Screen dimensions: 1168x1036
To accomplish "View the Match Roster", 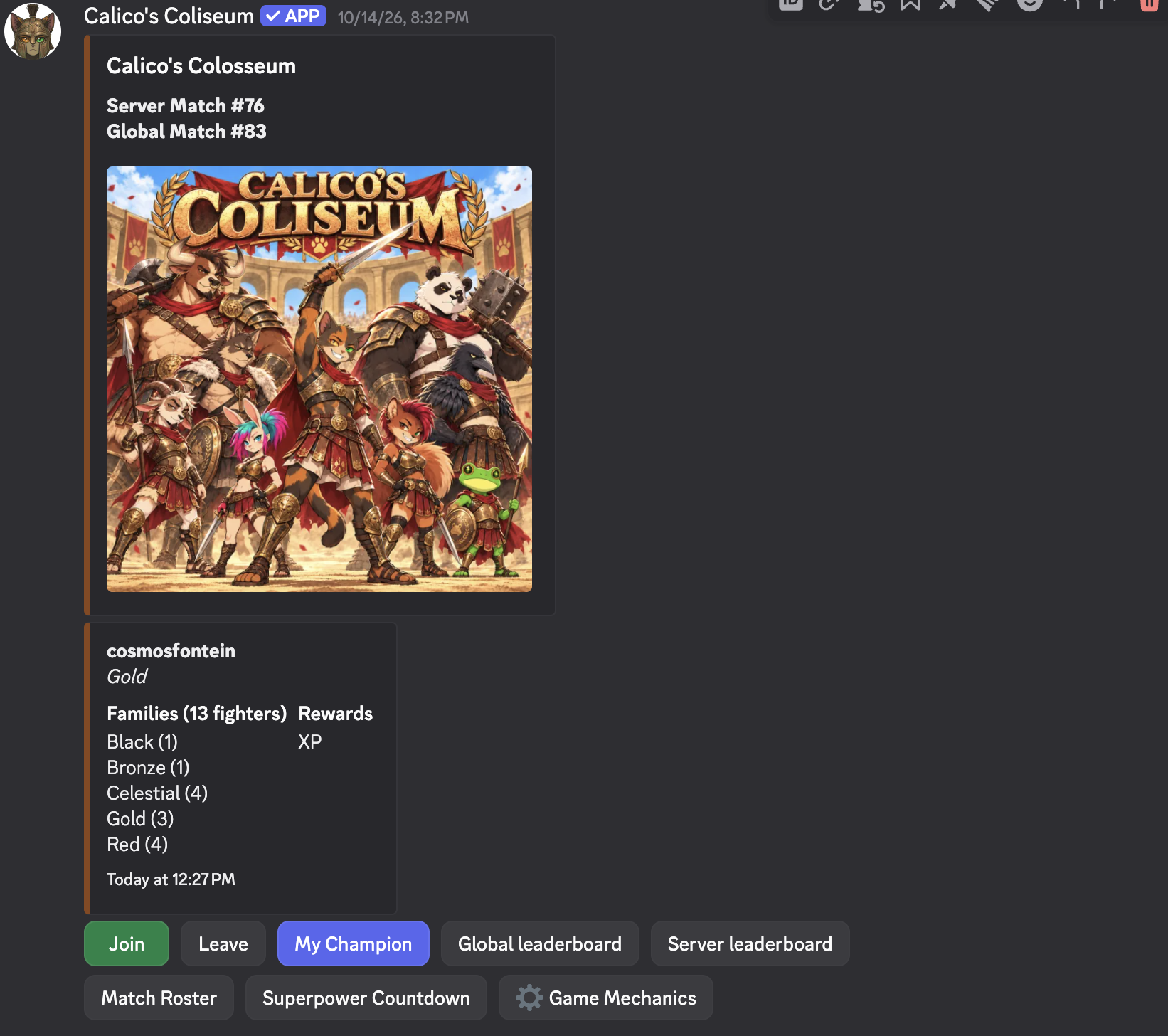I will click(159, 998).
